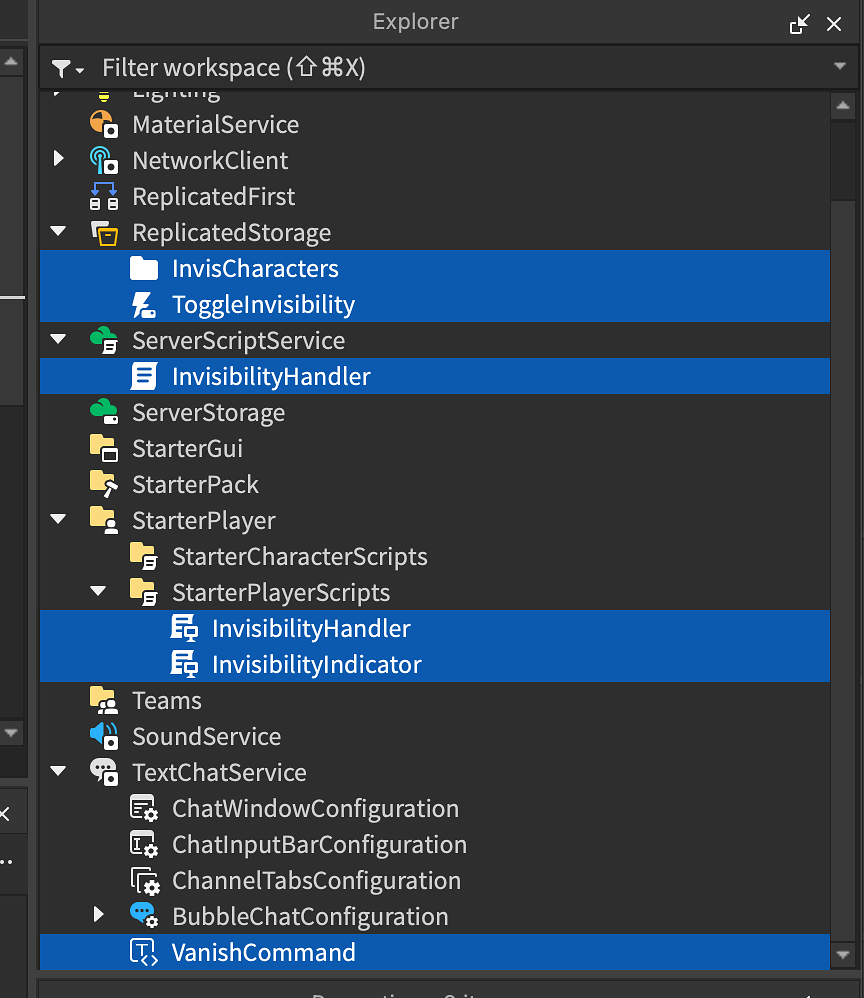864x998 pixels.
Task: Select the StarterPack item
Action: (x=197, y=484)
